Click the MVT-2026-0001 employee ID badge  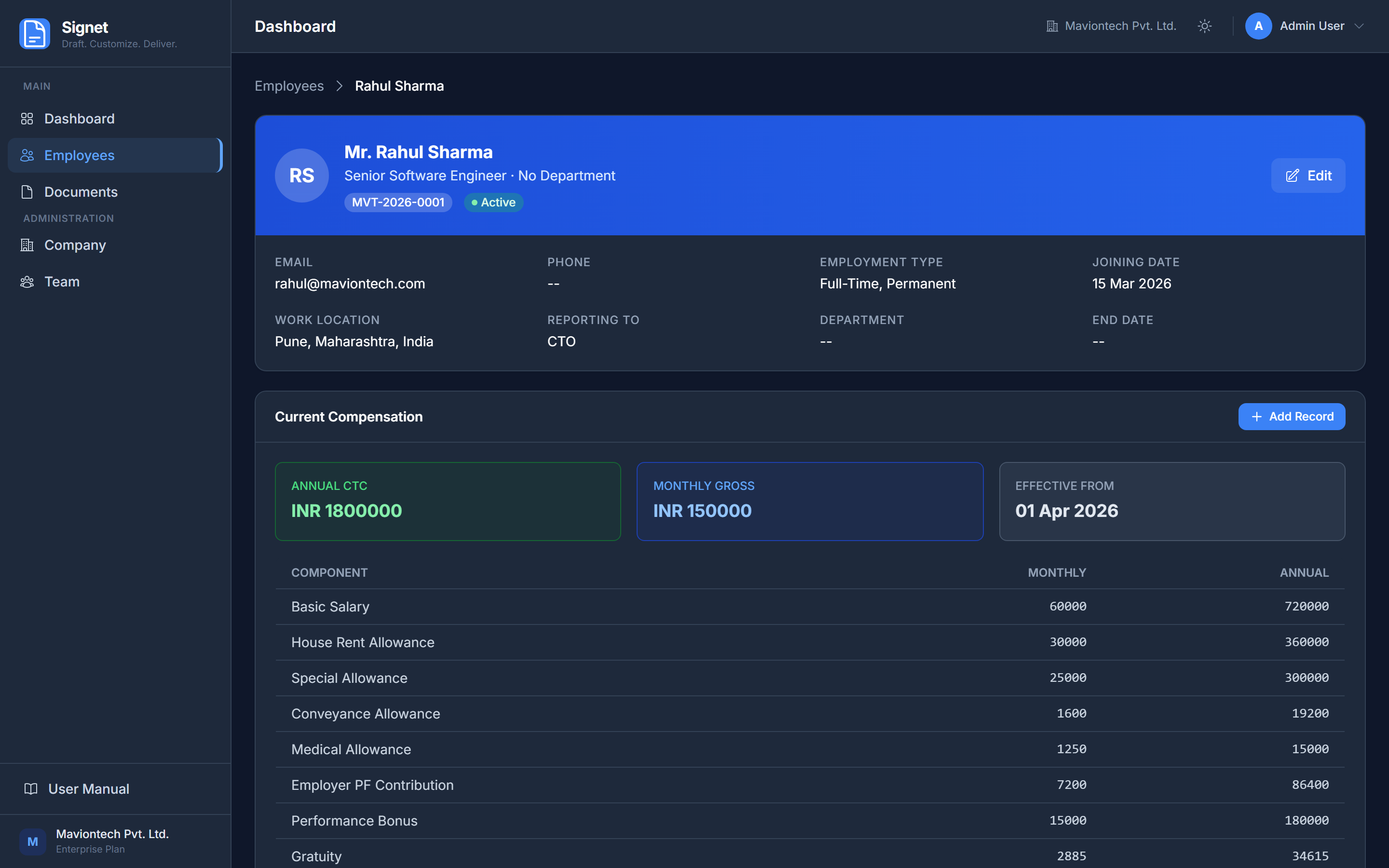[398, 203]
